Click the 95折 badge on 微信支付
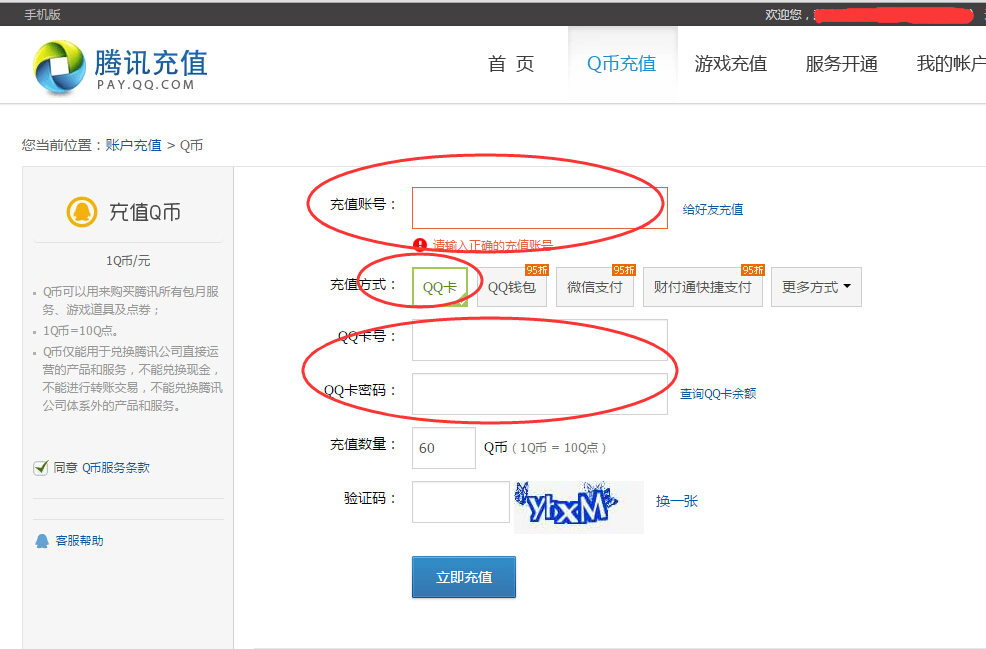Viewport: 986px width, 649px height. 624,270
